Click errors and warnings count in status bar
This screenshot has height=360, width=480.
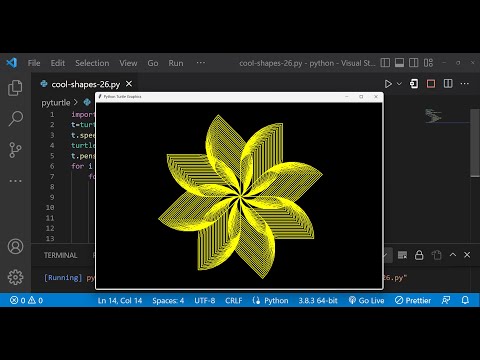[26, 300]
